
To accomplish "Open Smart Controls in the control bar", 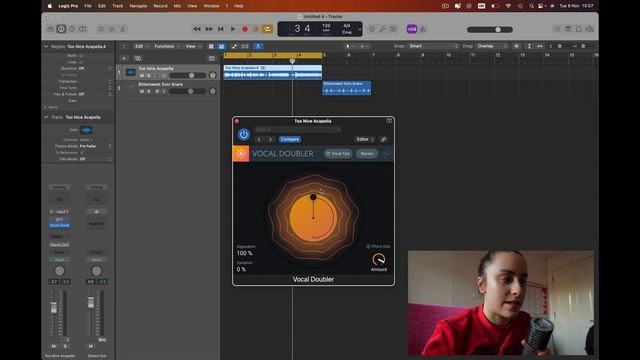I will click(x=101, y=29).
